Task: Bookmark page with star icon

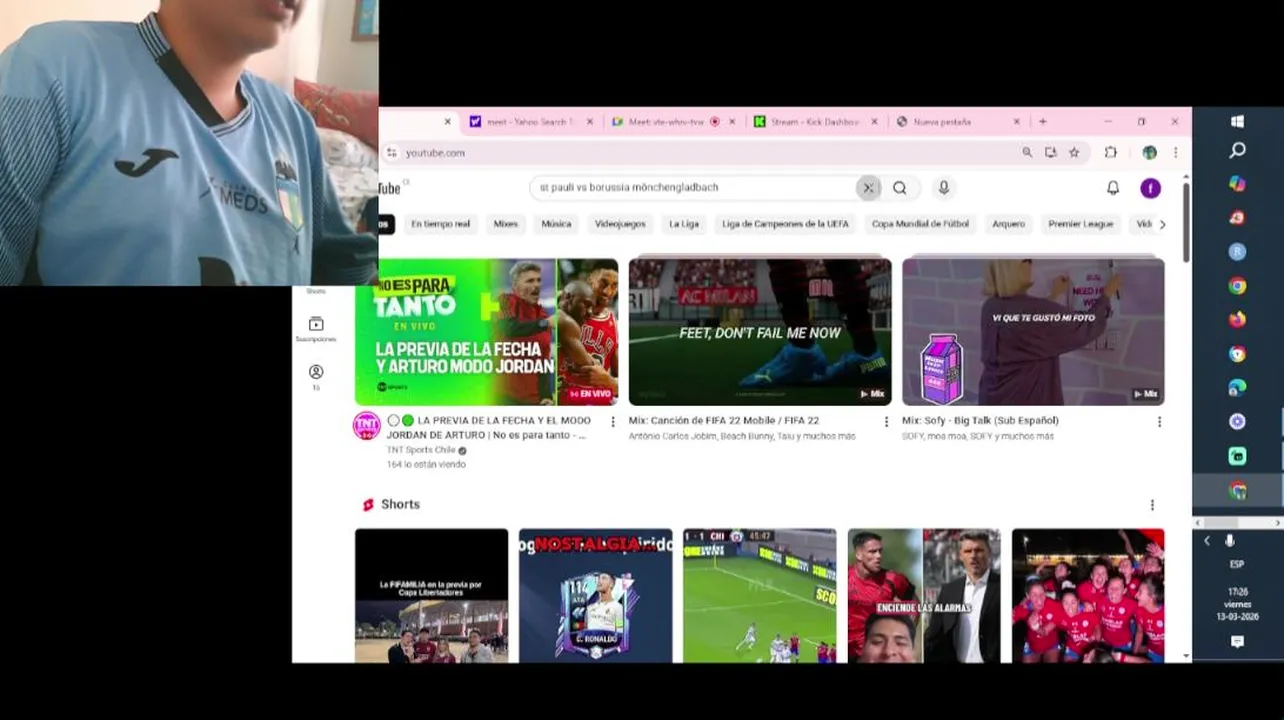Action: click(x=1074, y=153)
